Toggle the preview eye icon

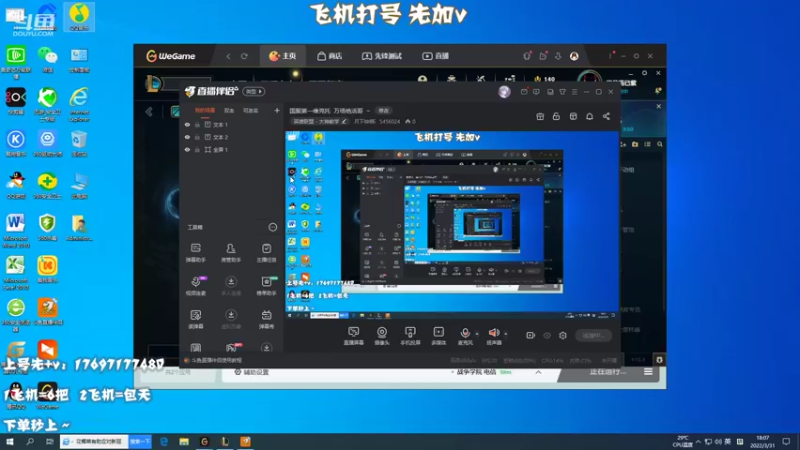coord(547,335)
